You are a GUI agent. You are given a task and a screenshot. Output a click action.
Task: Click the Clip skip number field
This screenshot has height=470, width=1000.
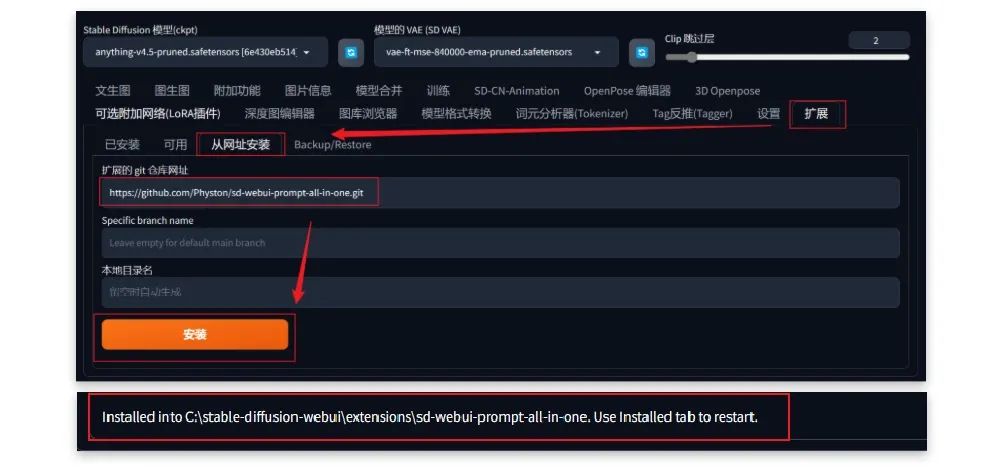coord(879,40)
